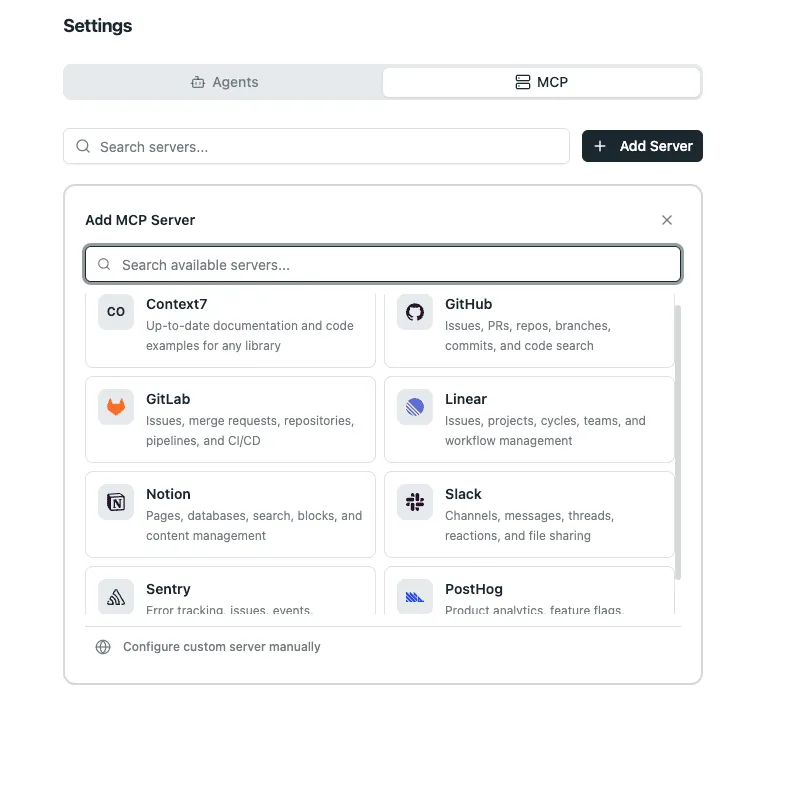Click the Slack logo icon
Screen dimensions: 789x811
click(415, 502)
